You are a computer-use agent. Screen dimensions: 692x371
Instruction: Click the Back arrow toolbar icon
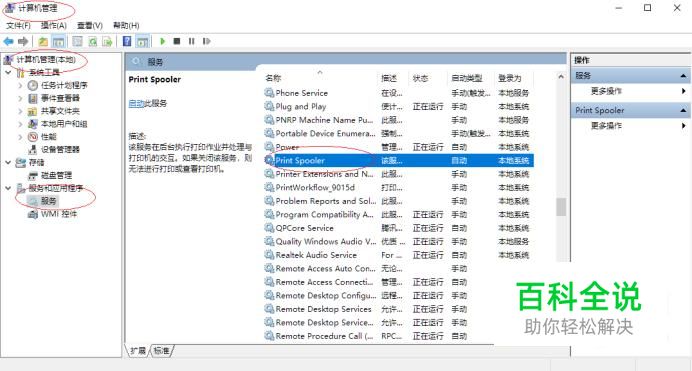(8, 41)
